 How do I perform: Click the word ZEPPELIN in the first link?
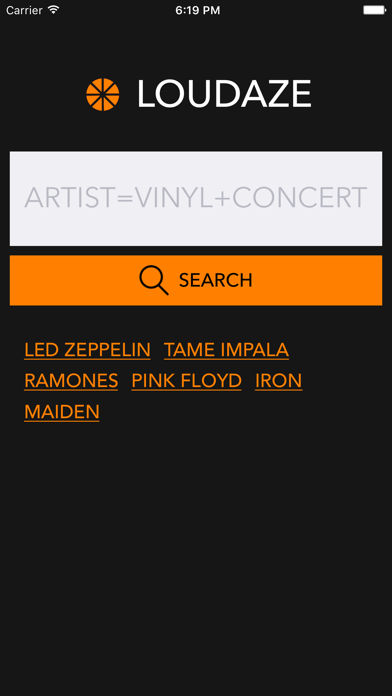point(107,350)
